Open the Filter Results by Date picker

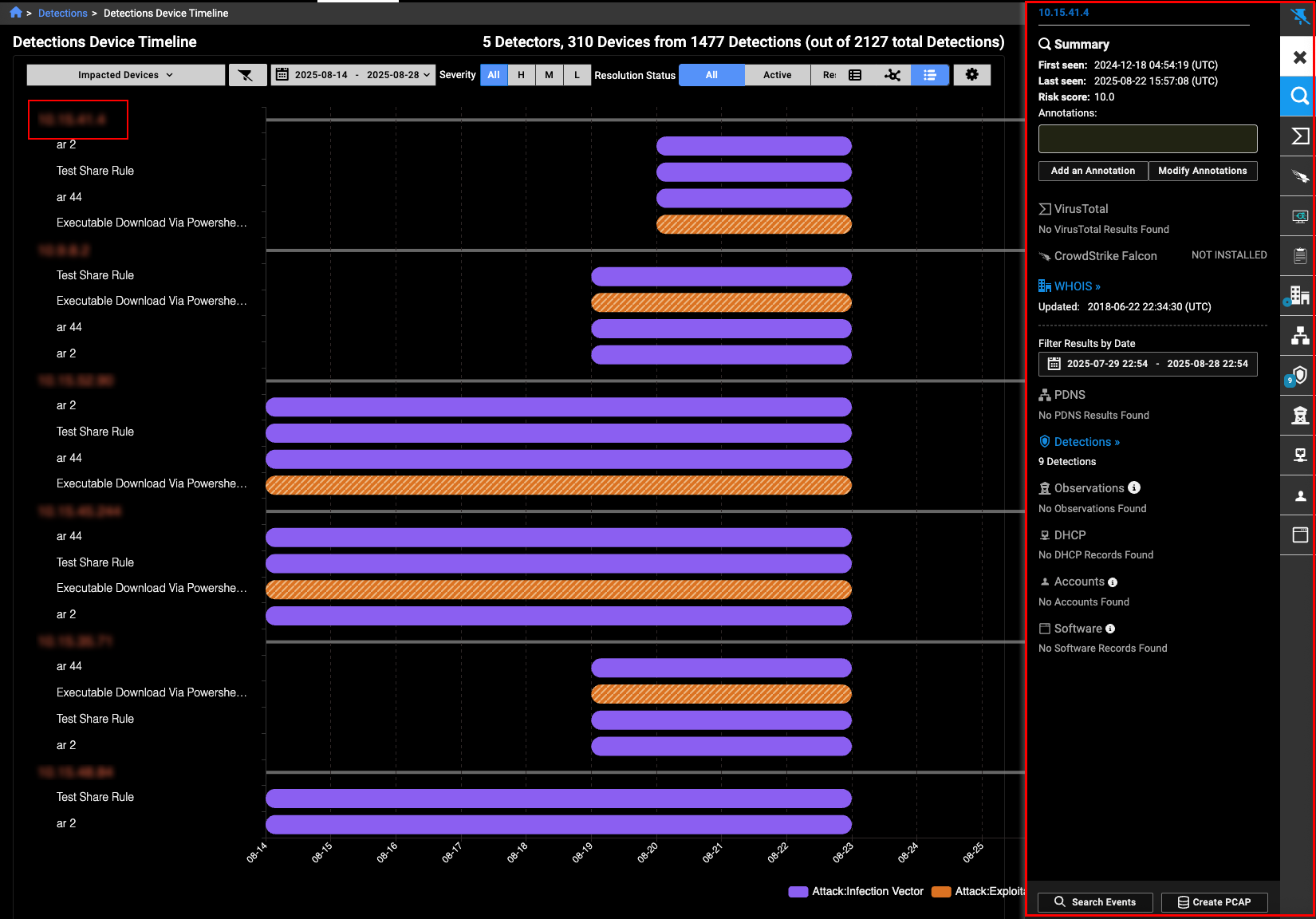coord(1147,364)
